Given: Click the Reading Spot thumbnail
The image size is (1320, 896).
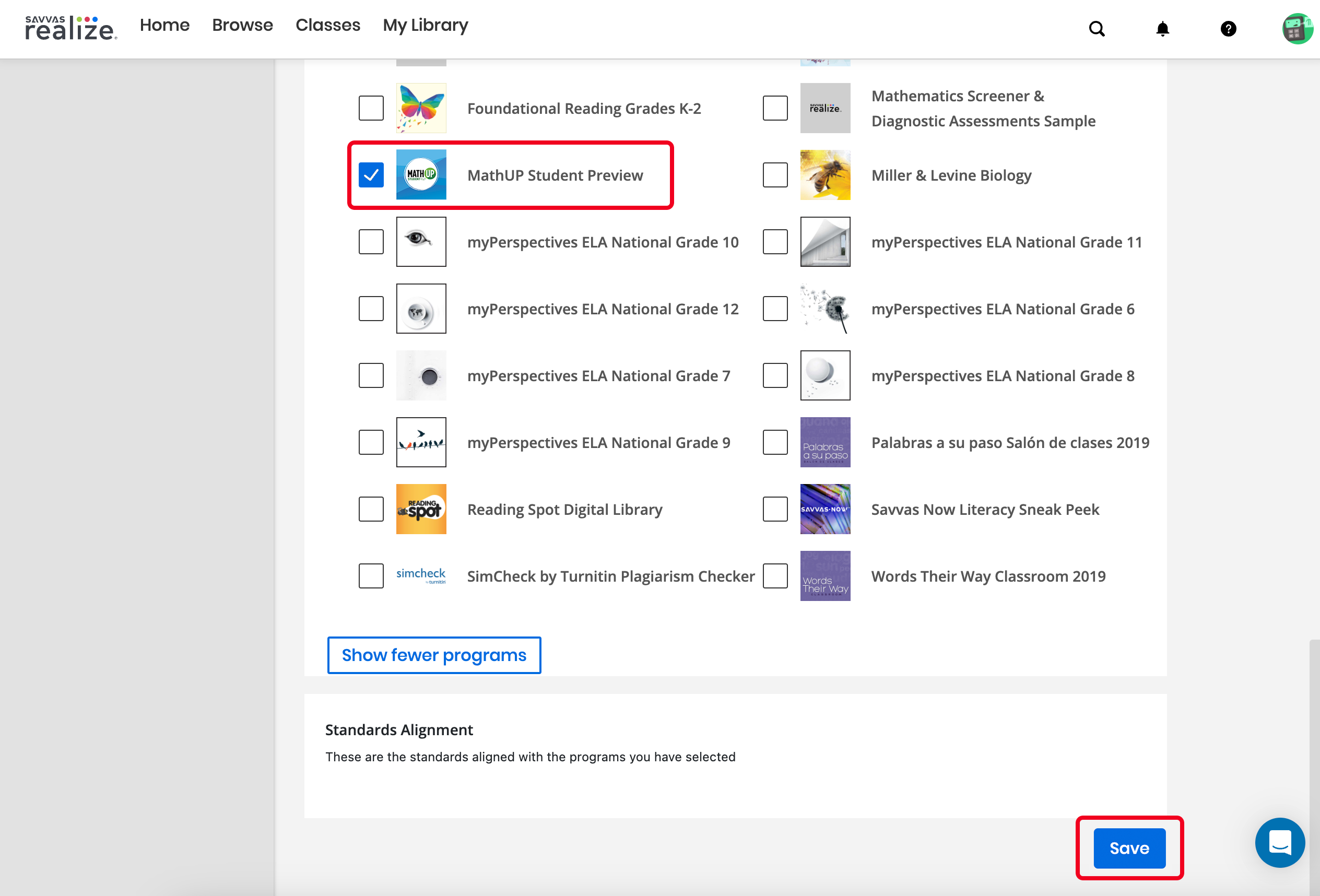Looking at the screenshot, I should [421, 509].
